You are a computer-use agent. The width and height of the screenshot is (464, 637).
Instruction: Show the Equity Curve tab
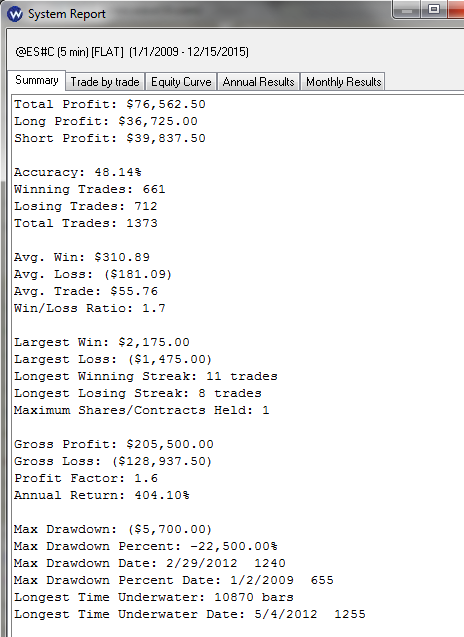click(181, 82)
